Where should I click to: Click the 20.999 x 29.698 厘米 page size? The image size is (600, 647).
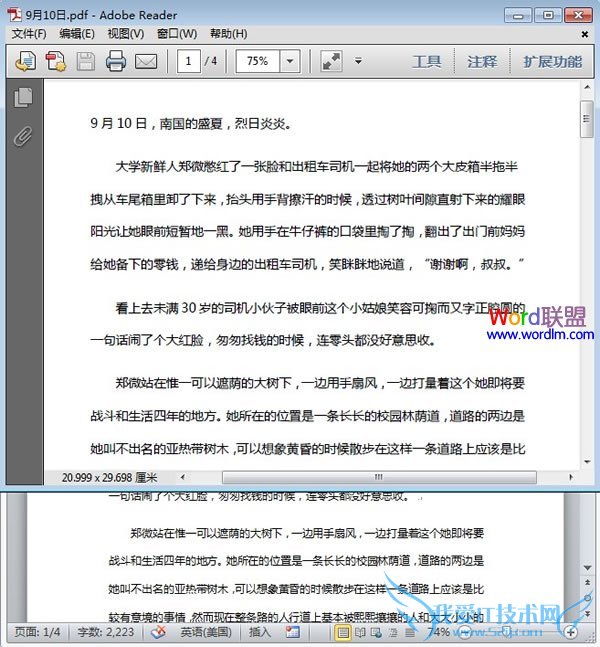pos(109,478)
